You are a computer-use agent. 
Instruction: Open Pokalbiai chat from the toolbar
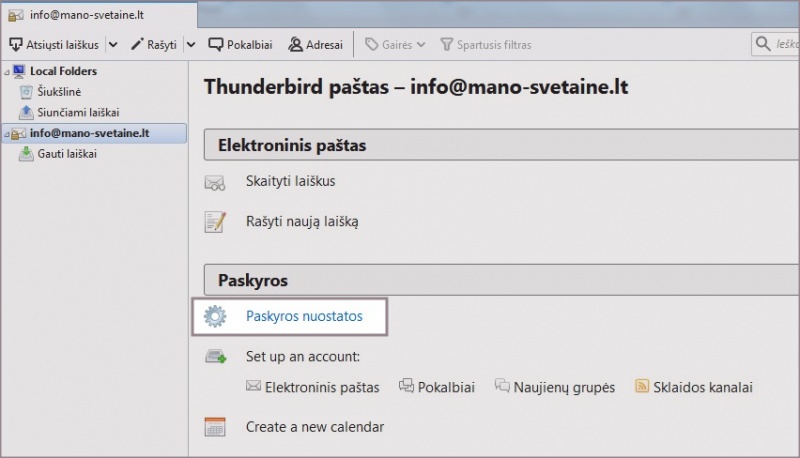coord(240,45)
